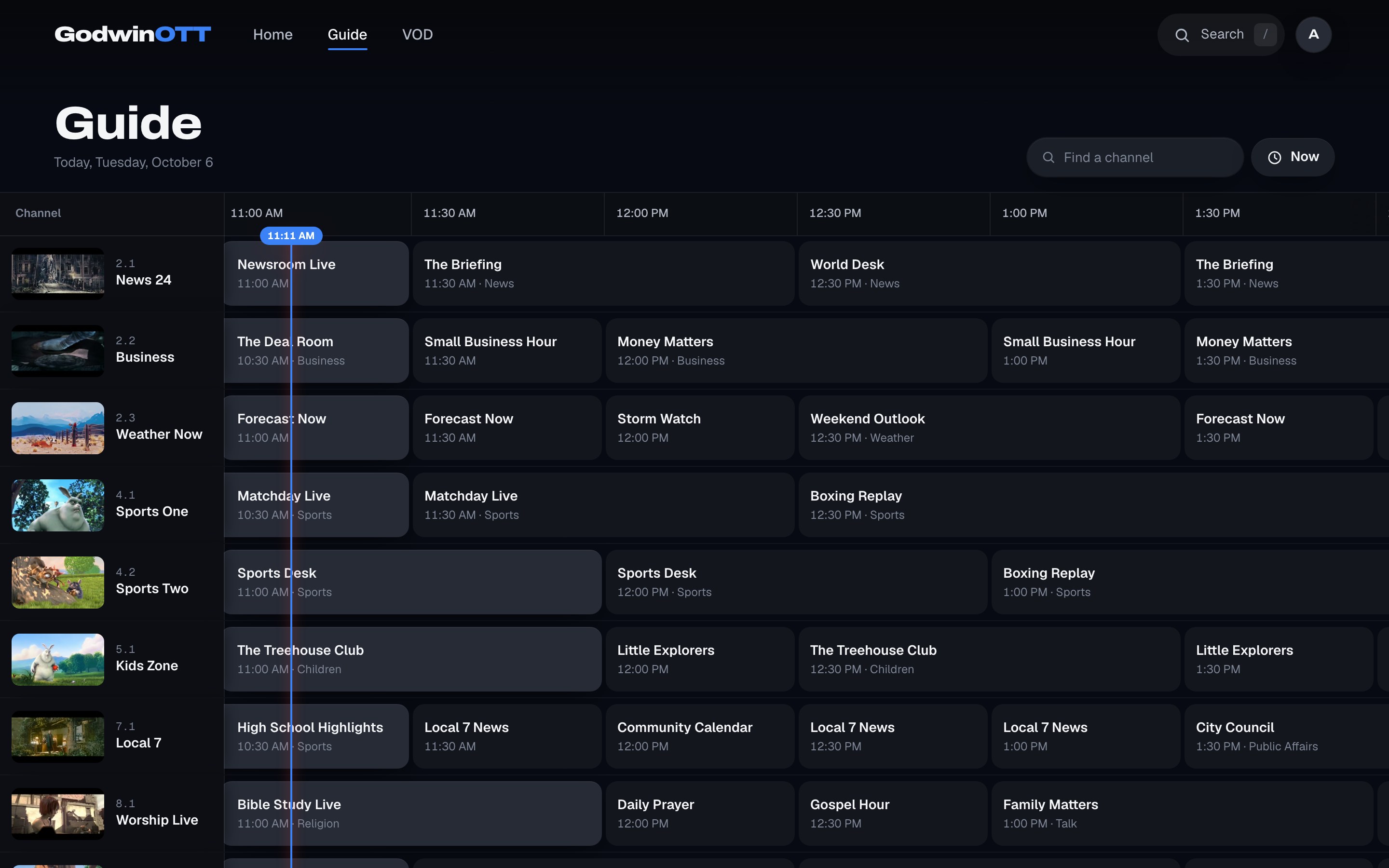The height and width of the screenshot is (868, 1389).
Task: Click the clock icon in Now button
Action: pyautogui.click(x=1274, y=157)
